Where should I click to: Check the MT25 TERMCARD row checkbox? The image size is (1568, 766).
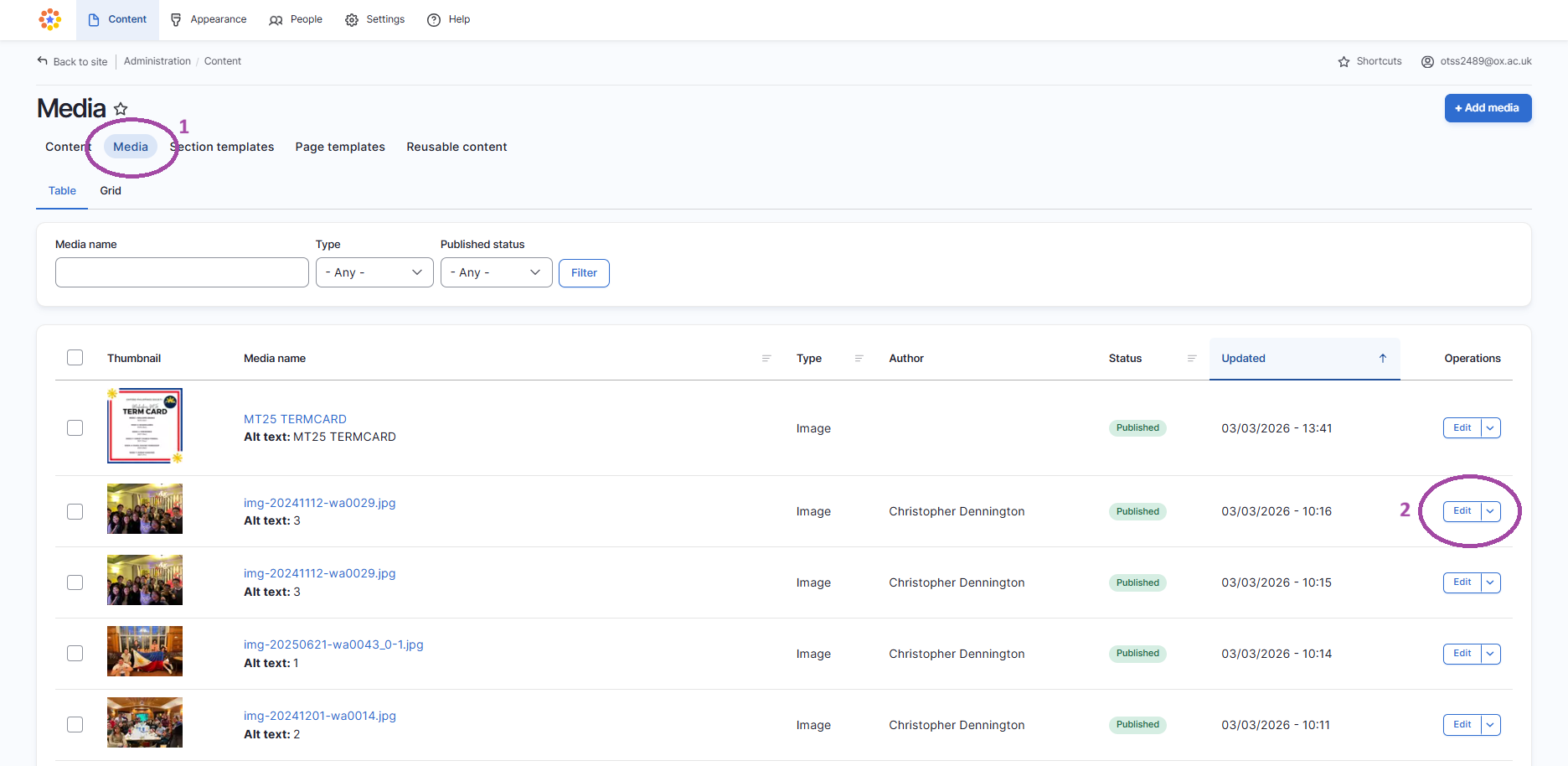pyautogui.click(x=75, y=428)
